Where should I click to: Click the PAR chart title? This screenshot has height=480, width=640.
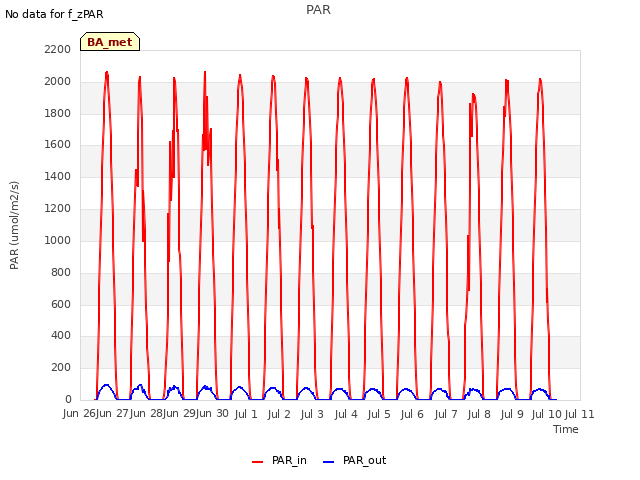coord(318,10)
